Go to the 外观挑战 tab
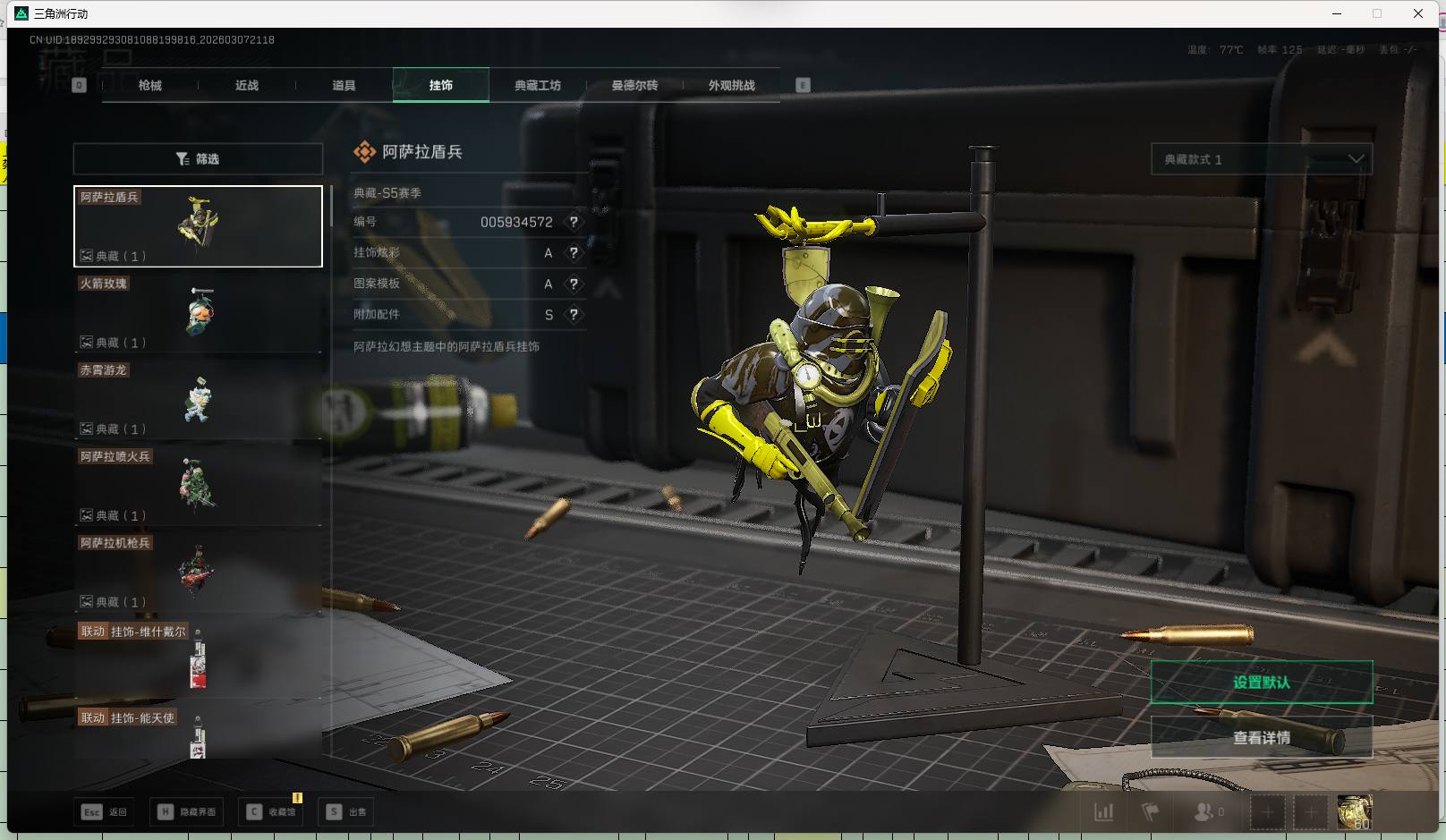Viewport: 1446px width, 840px height. (731, 86)
